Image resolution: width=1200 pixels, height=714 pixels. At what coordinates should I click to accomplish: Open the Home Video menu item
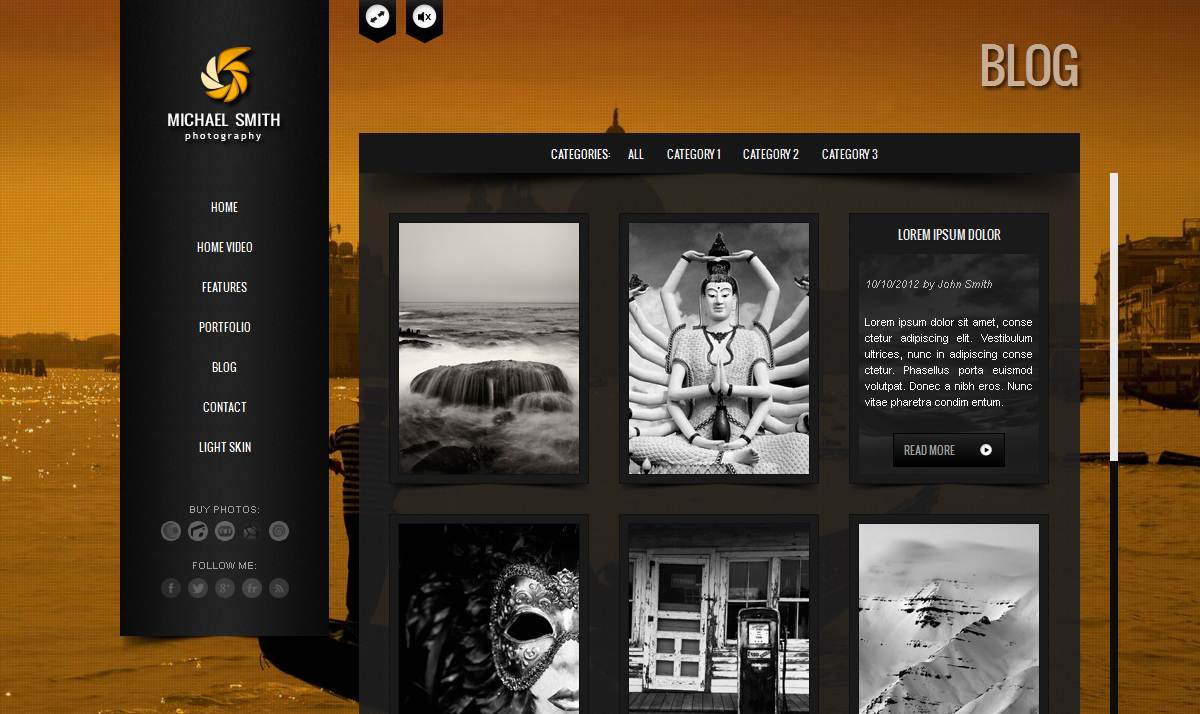(x=224, y=247)
